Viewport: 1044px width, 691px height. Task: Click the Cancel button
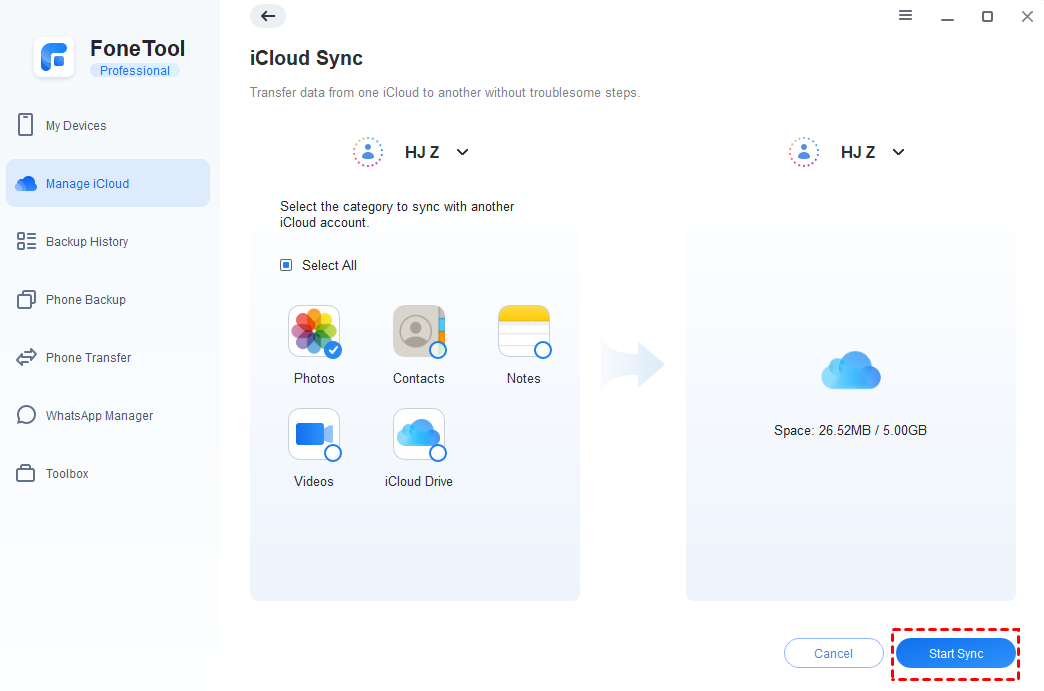tap(833, 652)
